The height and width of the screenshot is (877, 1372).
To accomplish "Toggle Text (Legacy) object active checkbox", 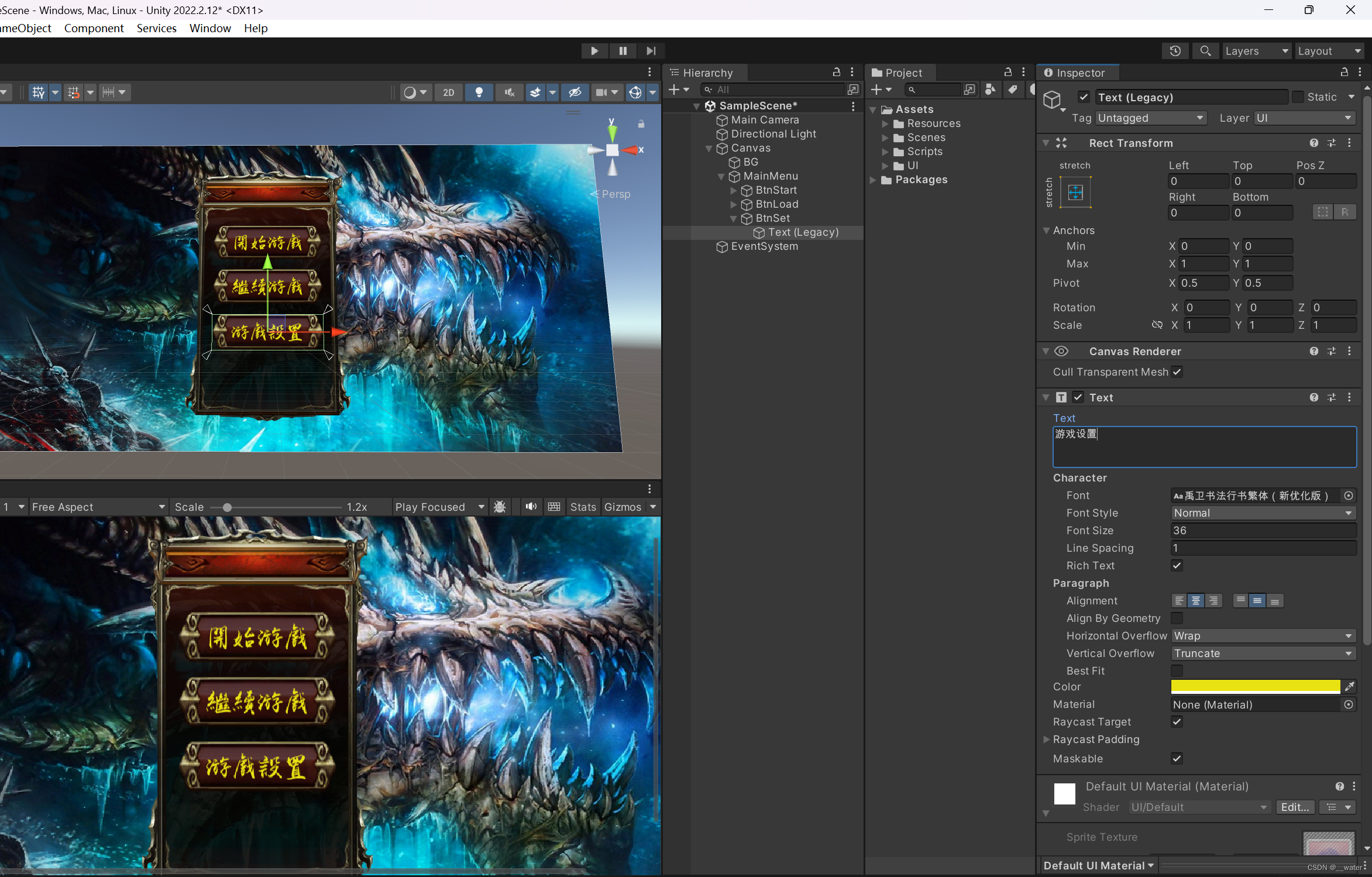I will click(x=1084, y=97).
